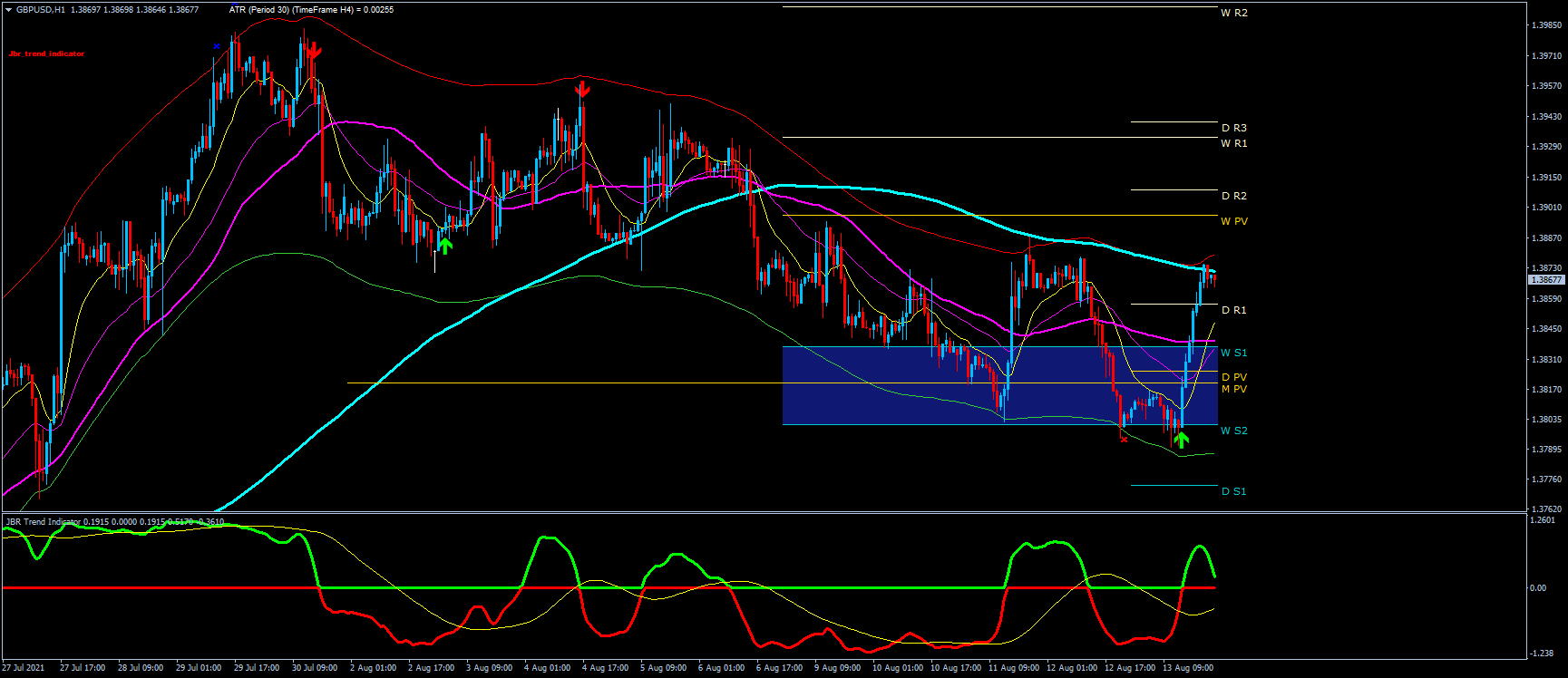Image resolution: width=1568 pixels, height=678 pixels.
Task: Select the green D S1 support label
Action: (x=1233, y=492)
